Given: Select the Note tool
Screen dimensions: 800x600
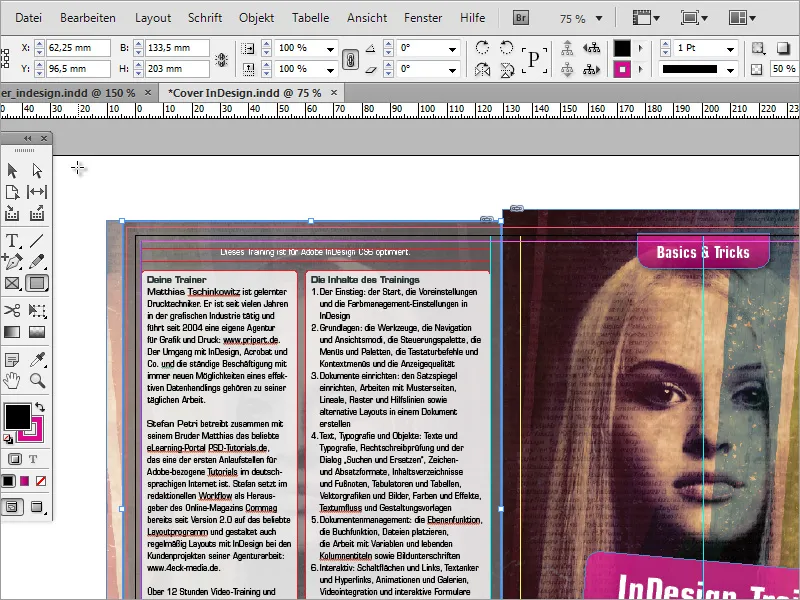Looking at the screenshot, I should point(12,360).
